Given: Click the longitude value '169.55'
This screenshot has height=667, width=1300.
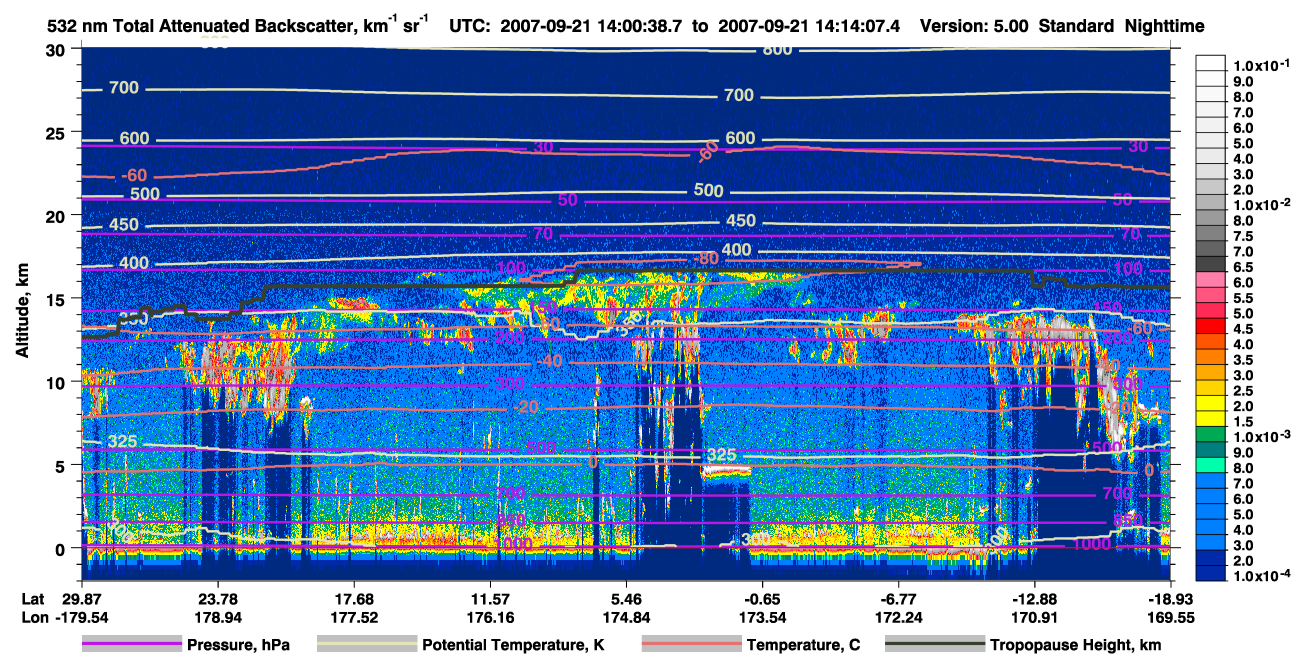Looking at the screenshot, I should coord(1170,617).
